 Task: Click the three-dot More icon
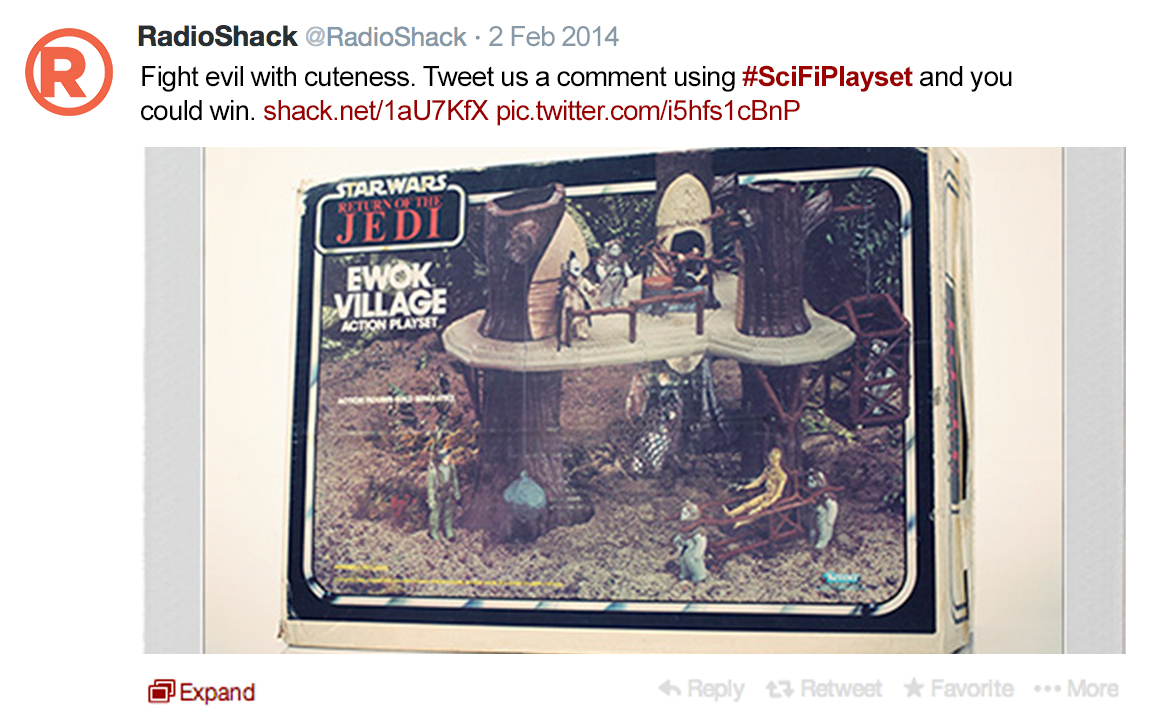(1047, 688)
